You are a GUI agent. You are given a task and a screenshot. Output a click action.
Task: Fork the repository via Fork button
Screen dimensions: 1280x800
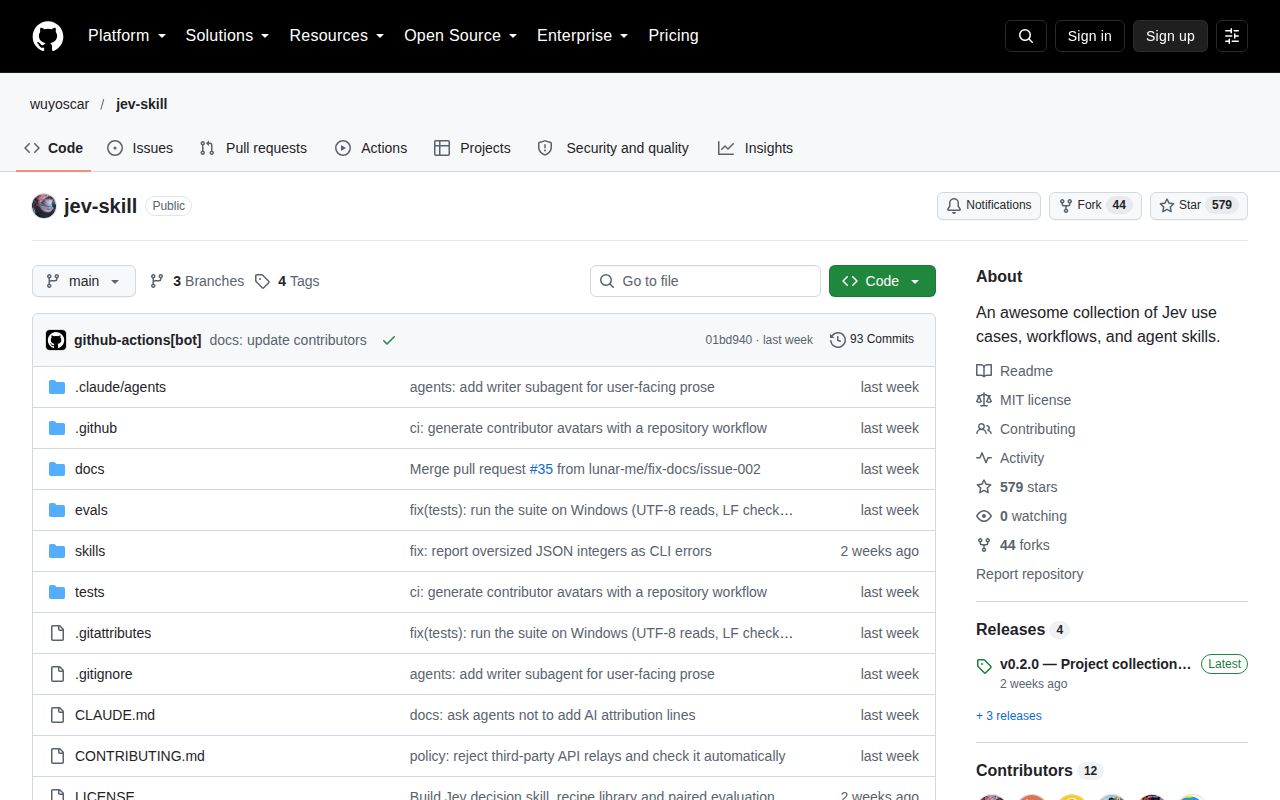click(1095, 205)
